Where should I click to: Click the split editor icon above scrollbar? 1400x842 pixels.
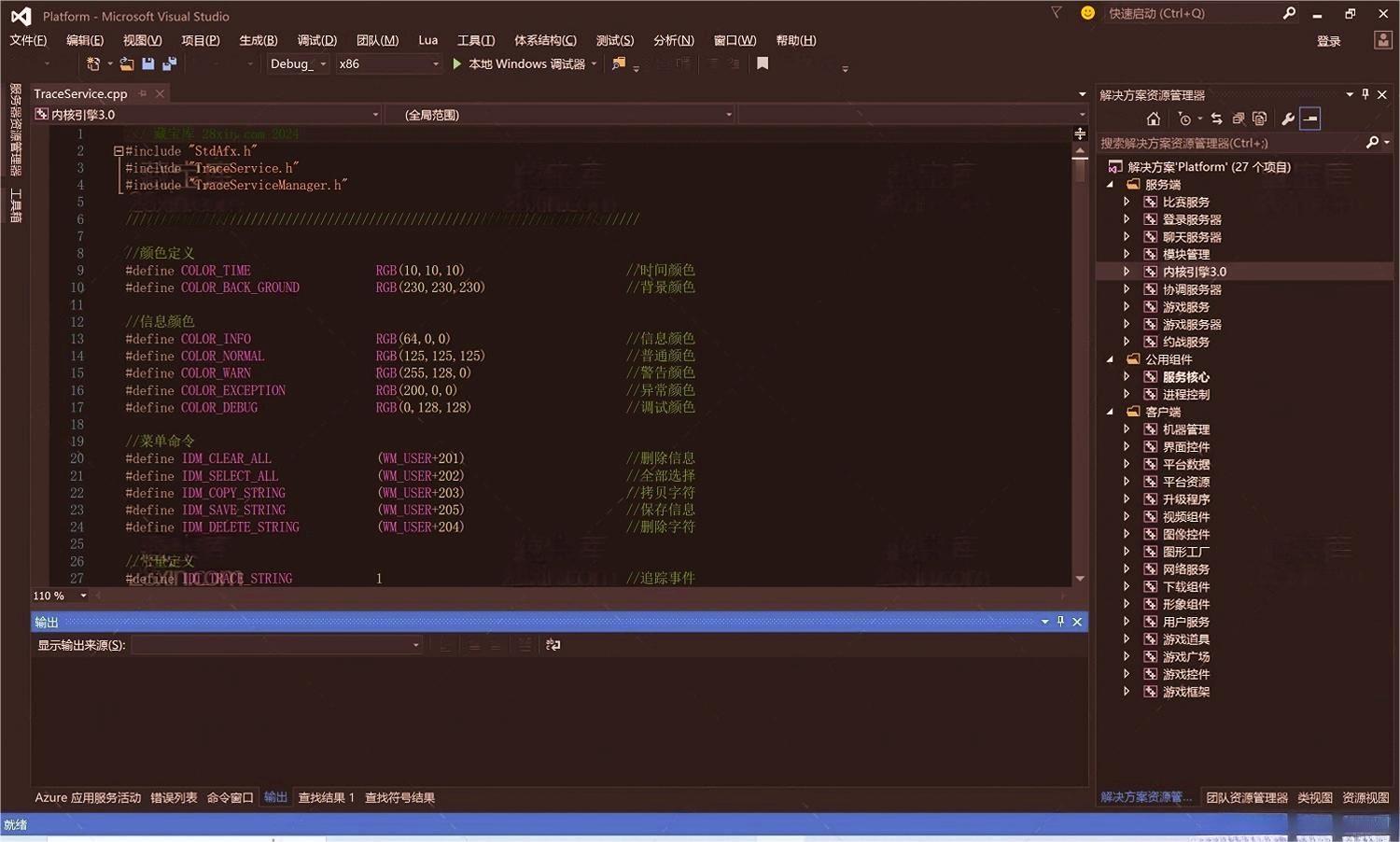[1080, 133]
